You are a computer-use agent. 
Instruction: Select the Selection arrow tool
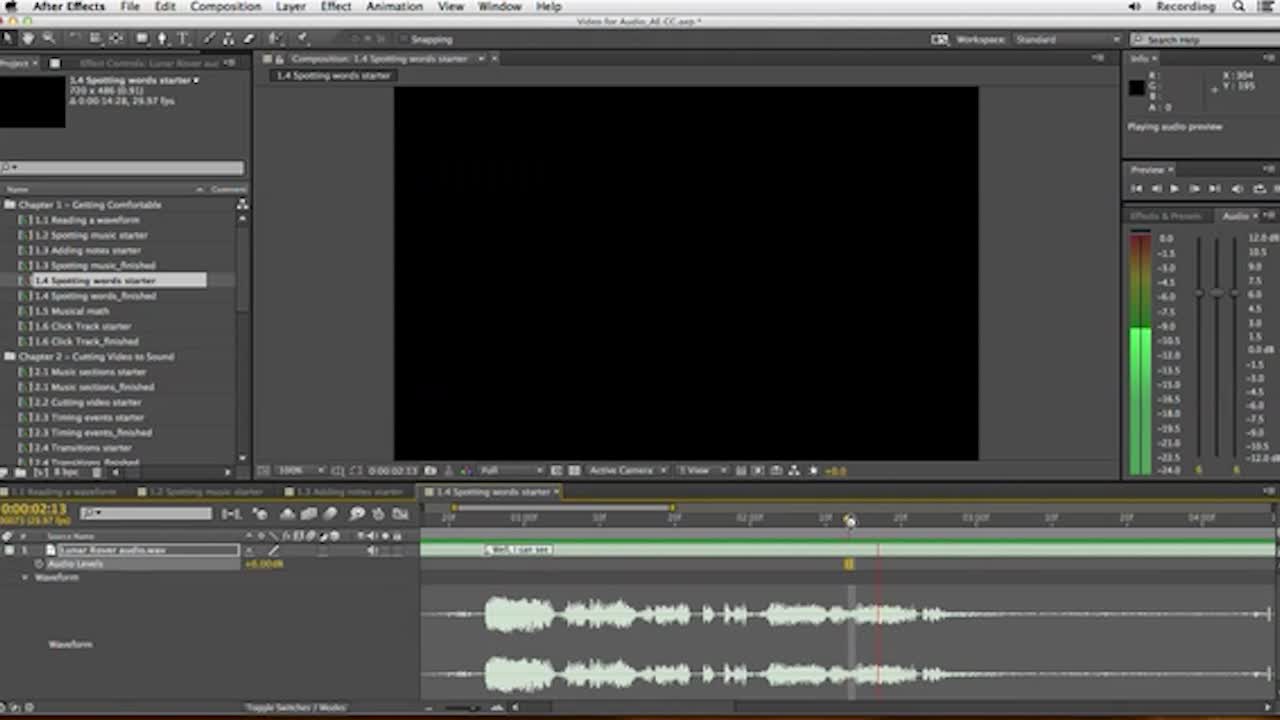8,39
